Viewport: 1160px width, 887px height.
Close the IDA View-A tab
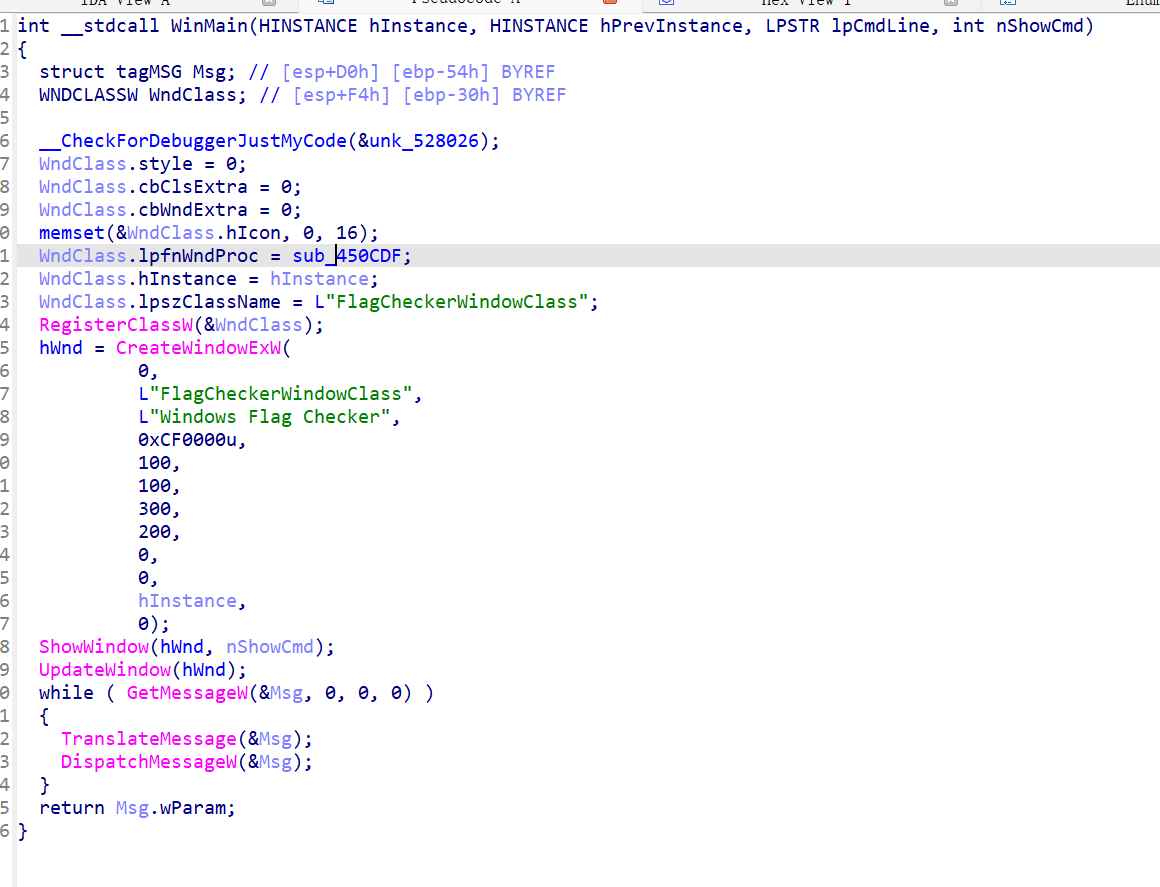pos(268,4)
